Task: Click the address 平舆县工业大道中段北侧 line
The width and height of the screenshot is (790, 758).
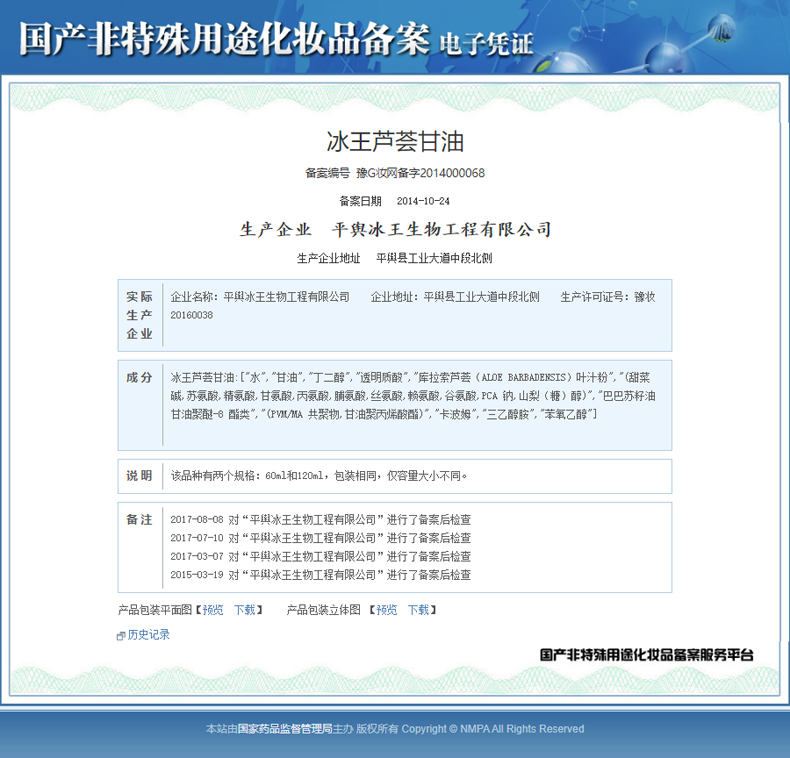Action: [x=434, y=258]
